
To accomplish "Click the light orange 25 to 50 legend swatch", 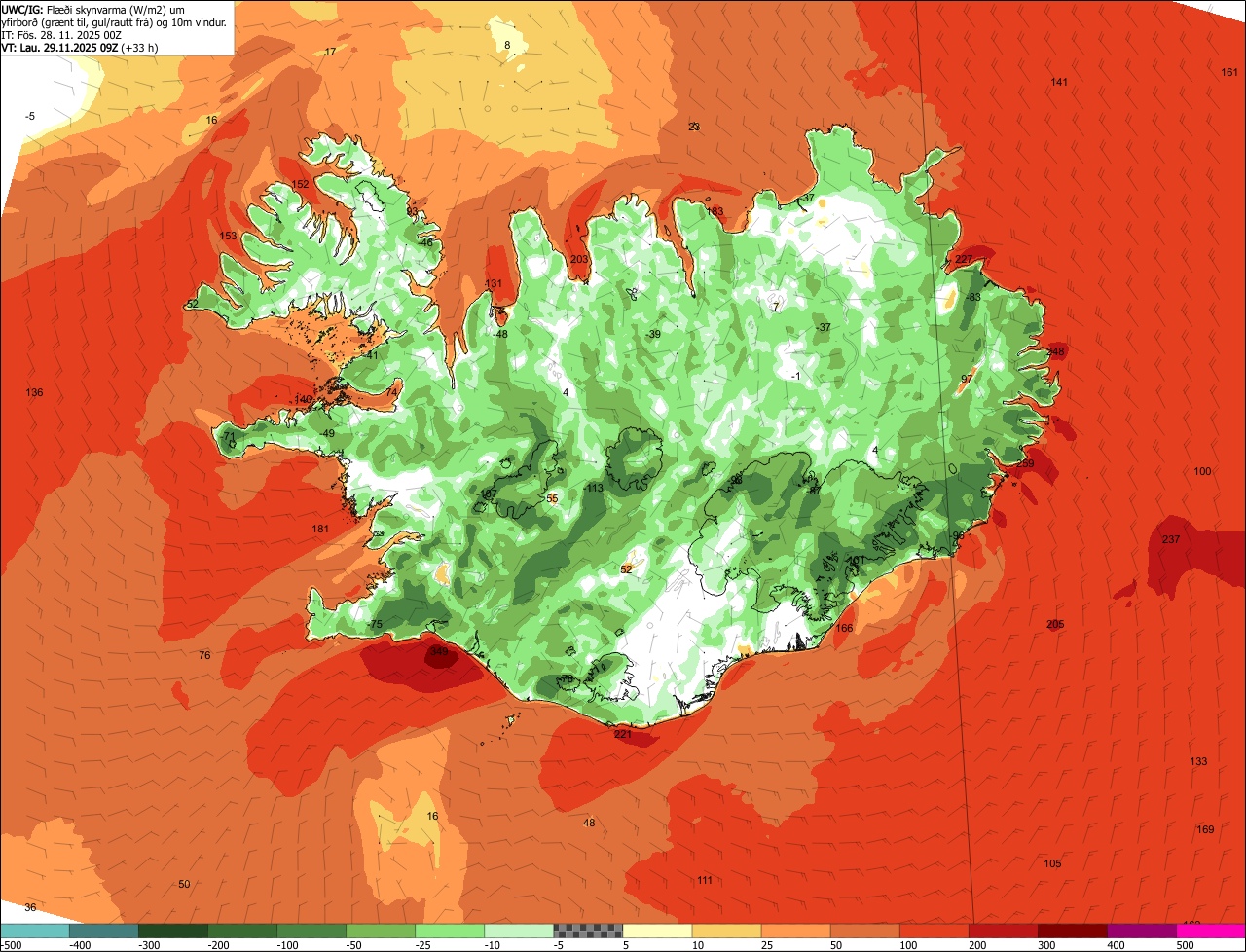I will 796,931.
